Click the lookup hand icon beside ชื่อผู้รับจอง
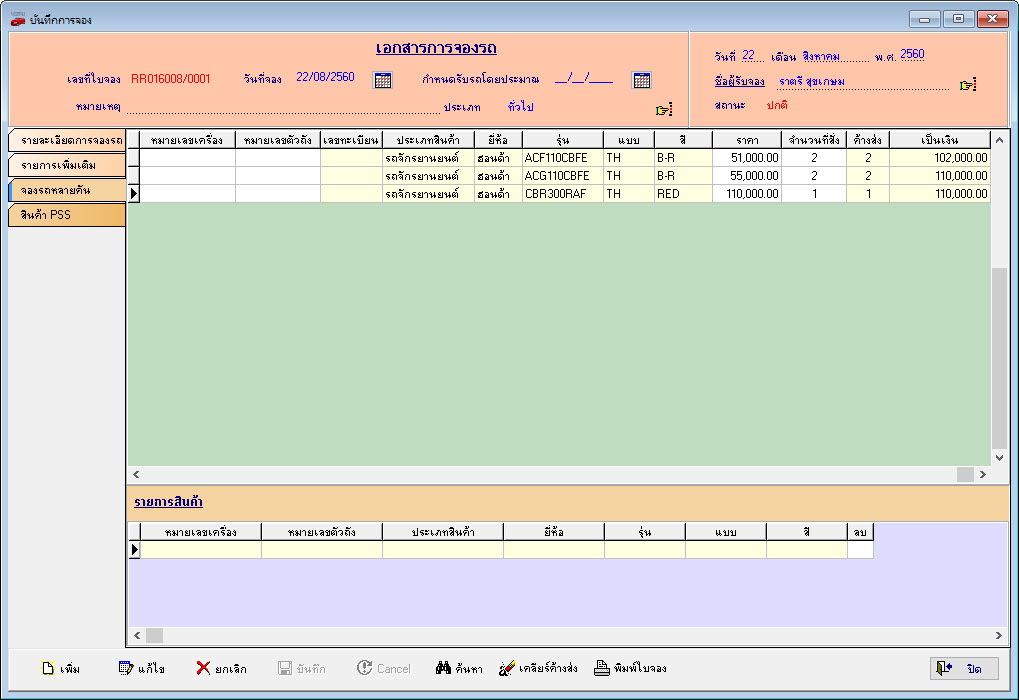Image resolution: width=1019 pixels, height=700 pixels. pyautogui.click(x=967, y=84)
